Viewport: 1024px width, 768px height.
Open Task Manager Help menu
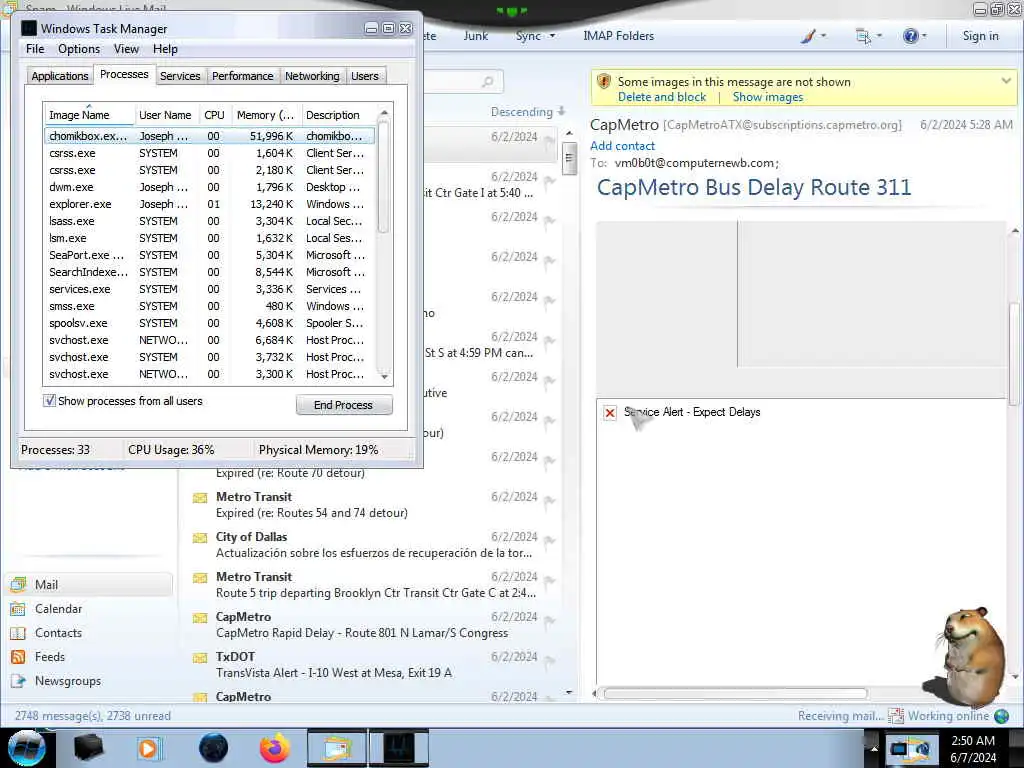click(x=165, y=49)
